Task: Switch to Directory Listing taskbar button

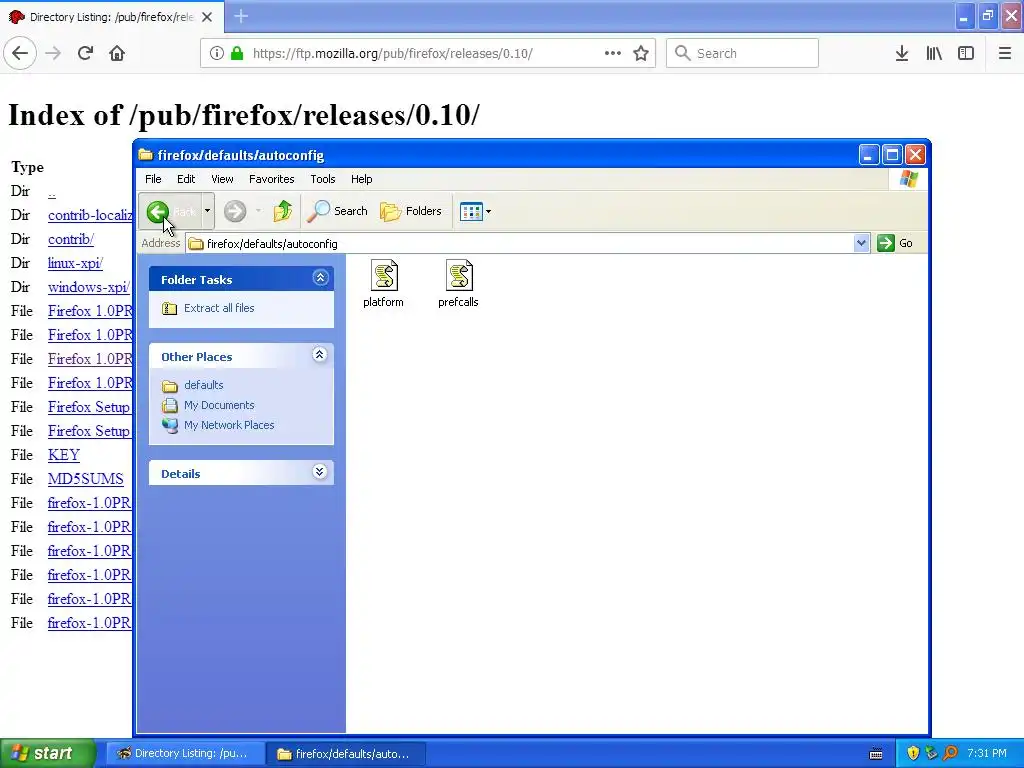Action: point(185,754)
